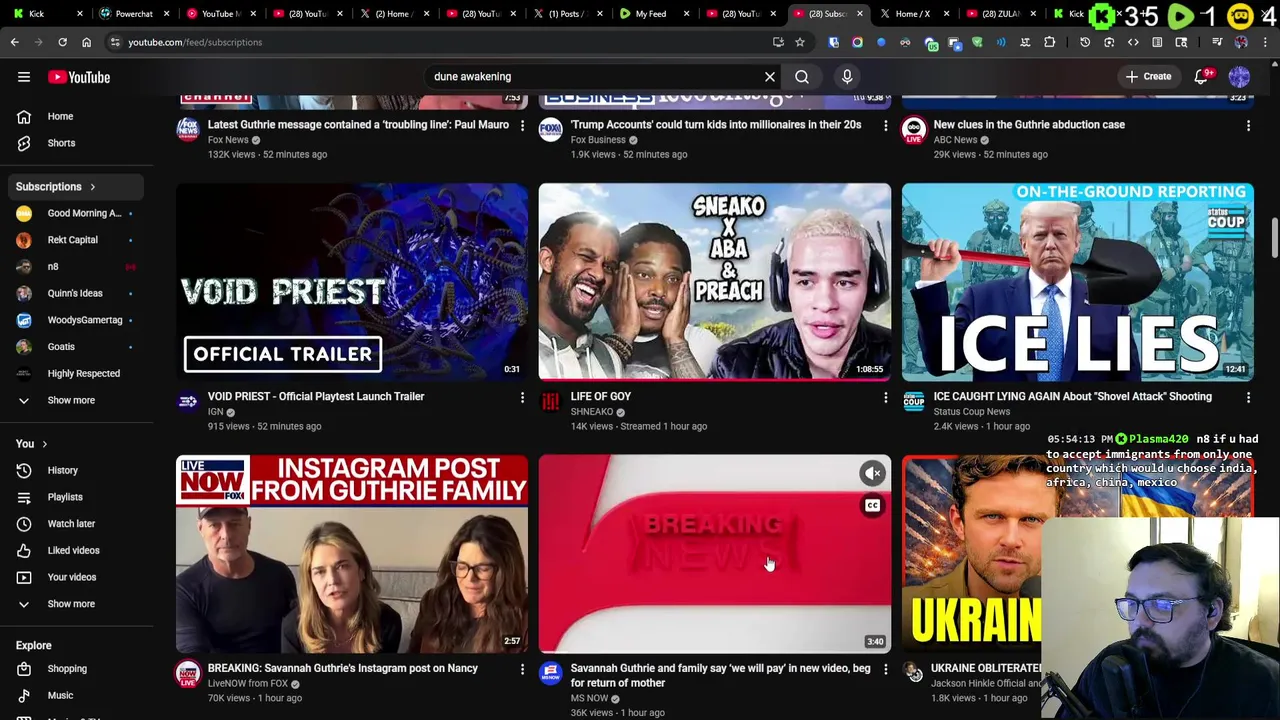Open Status Coup News channel link
The height and width of the screenshot is (720, 1280).
(x=972, y=412)
